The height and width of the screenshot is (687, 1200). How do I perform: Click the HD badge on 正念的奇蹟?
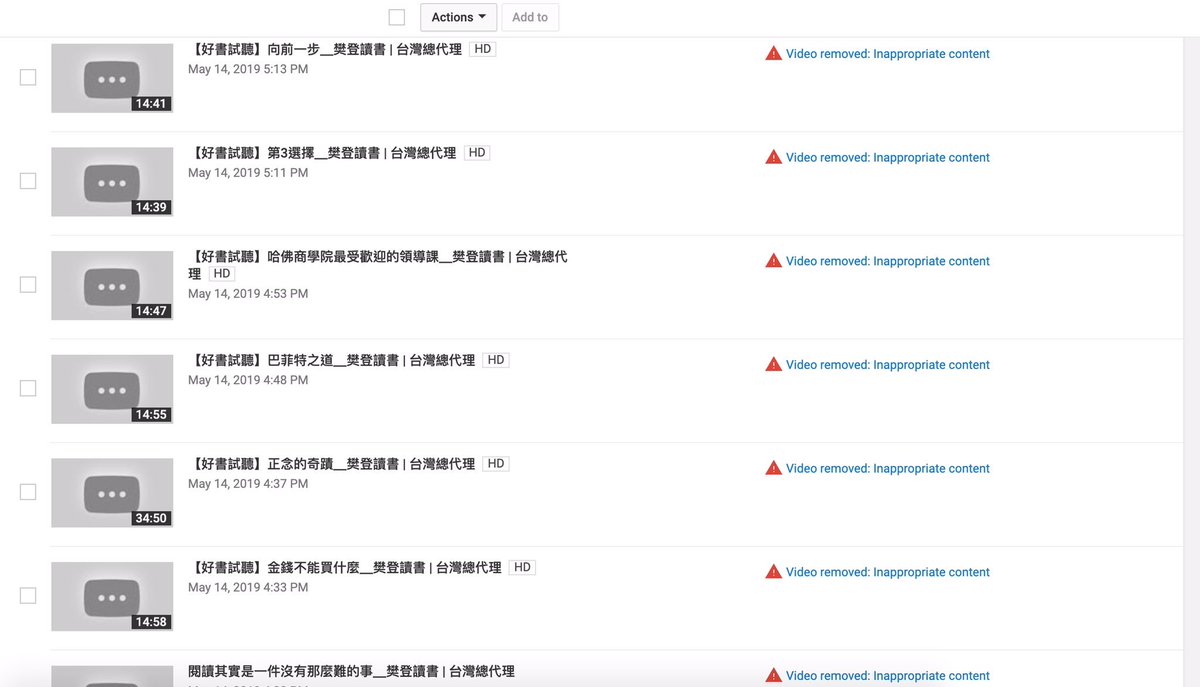pos(496,464)
